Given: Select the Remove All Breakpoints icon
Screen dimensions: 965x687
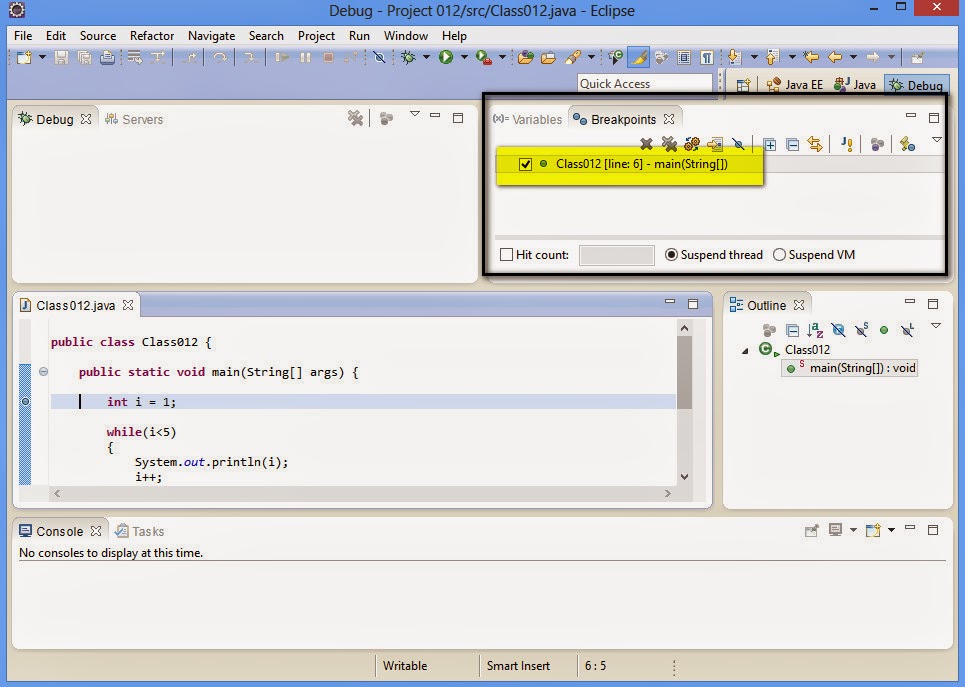Looking at the screenshot, I should (x=669, y=144).
